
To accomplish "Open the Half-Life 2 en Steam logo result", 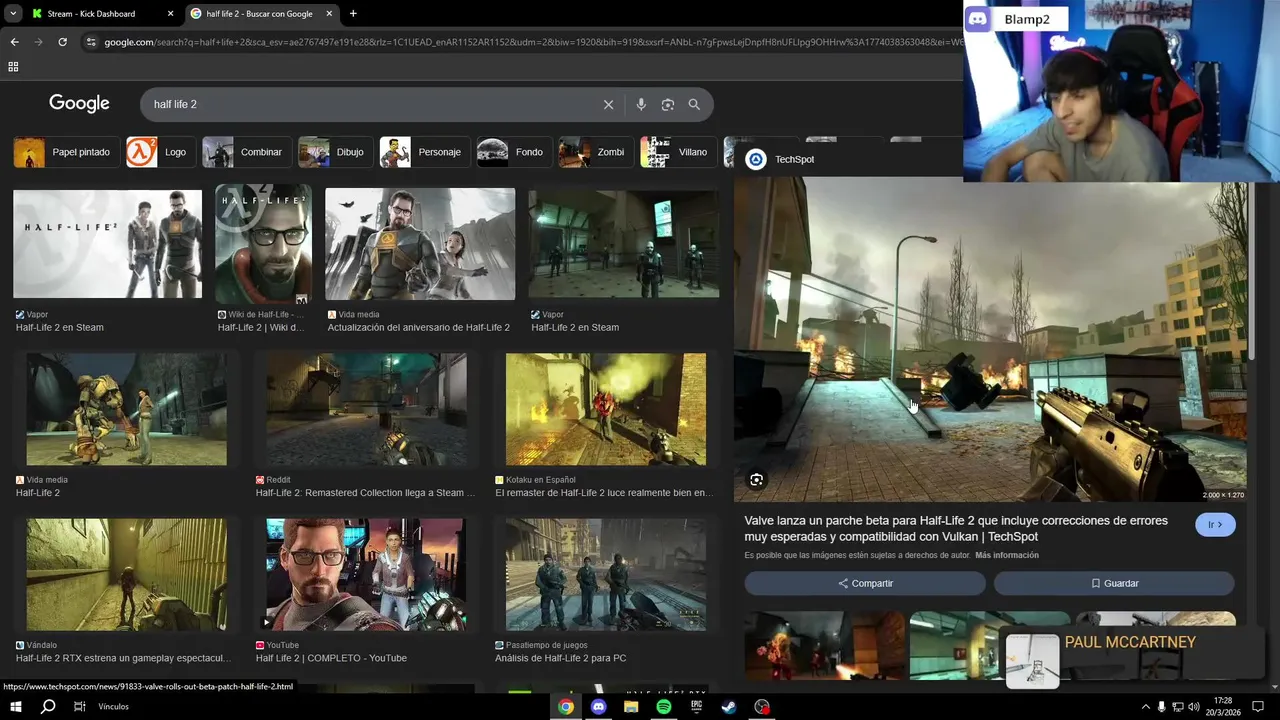I will (x=107, y=244).
